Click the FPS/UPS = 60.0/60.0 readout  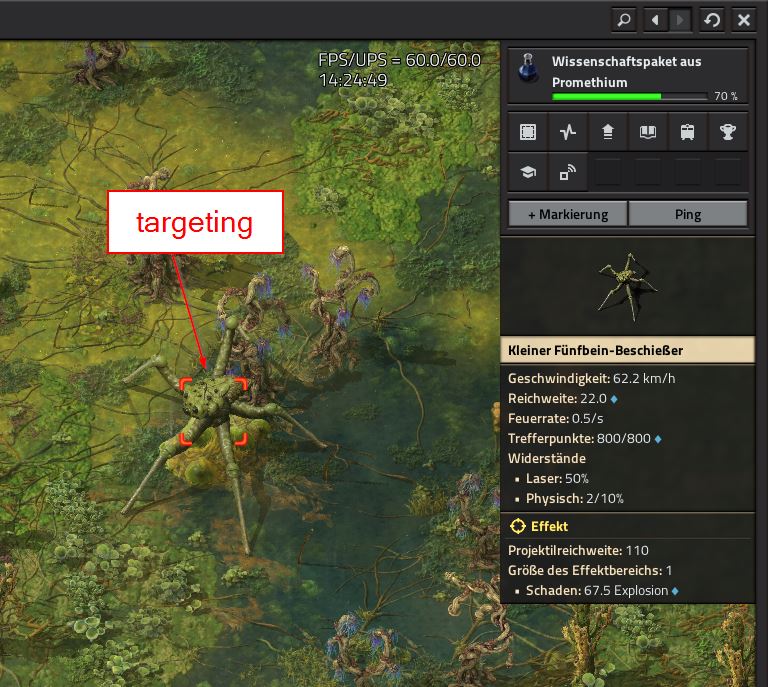399,60
